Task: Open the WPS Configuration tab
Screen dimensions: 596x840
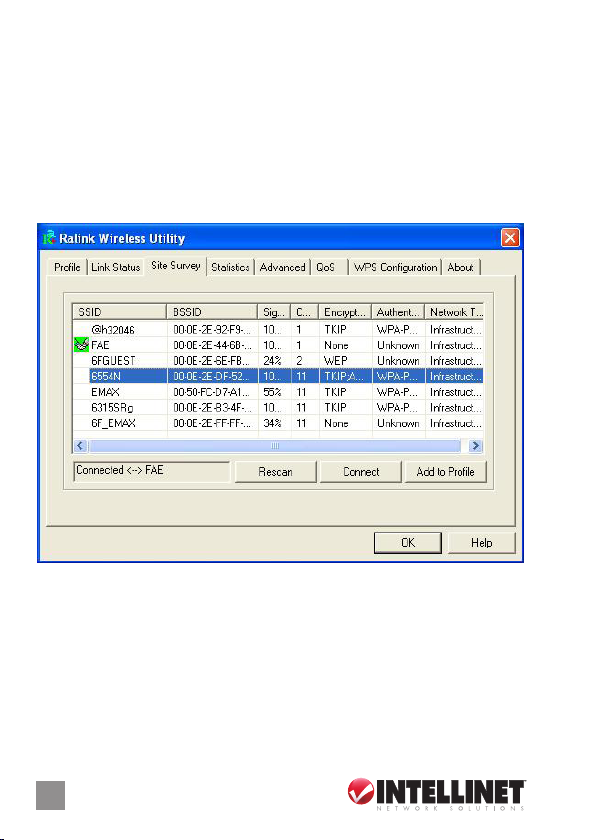Action: (x=395, y=267)
